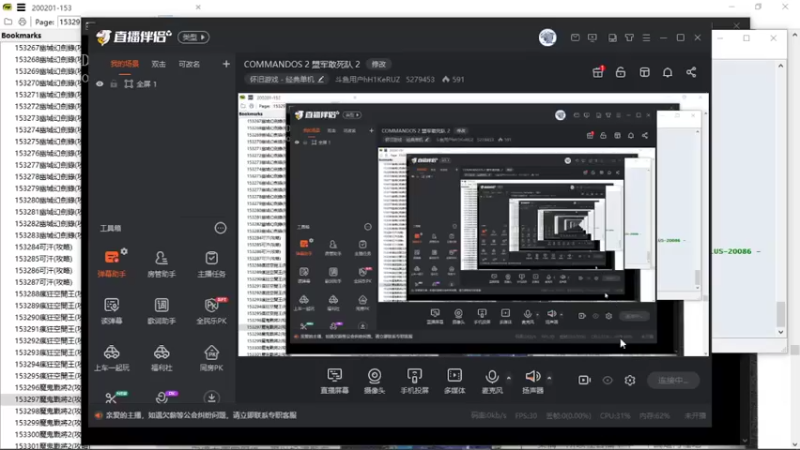Open the mode pill beside the logo
Screen dimensions: 800x450
click(193, 37)
